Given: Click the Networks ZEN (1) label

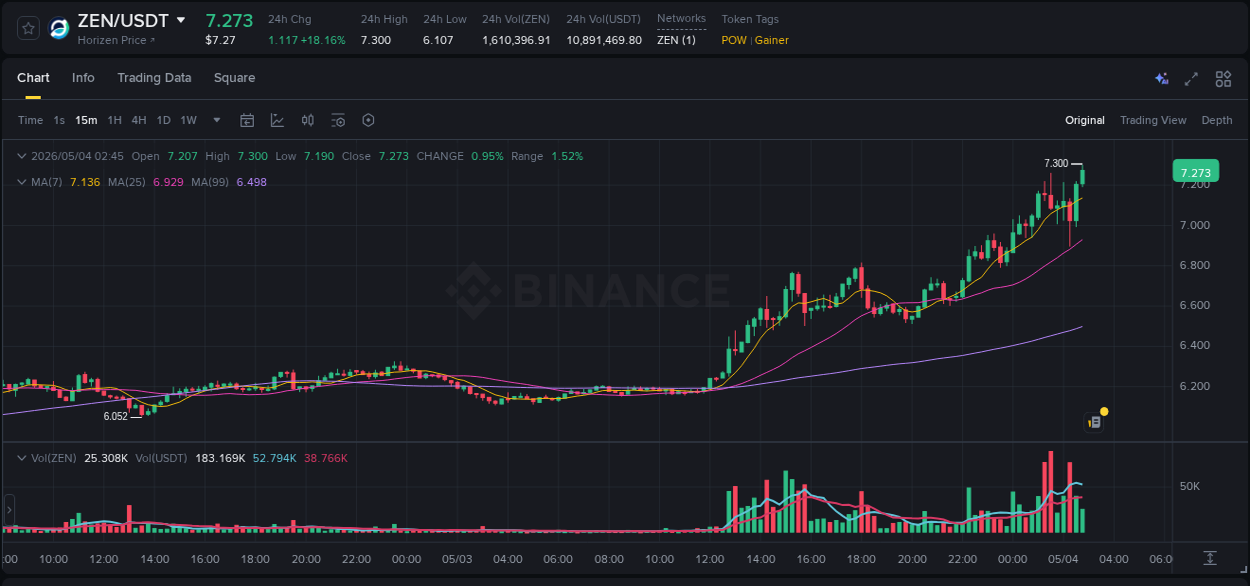Looking at the screenshot, I should click(676, 40).
